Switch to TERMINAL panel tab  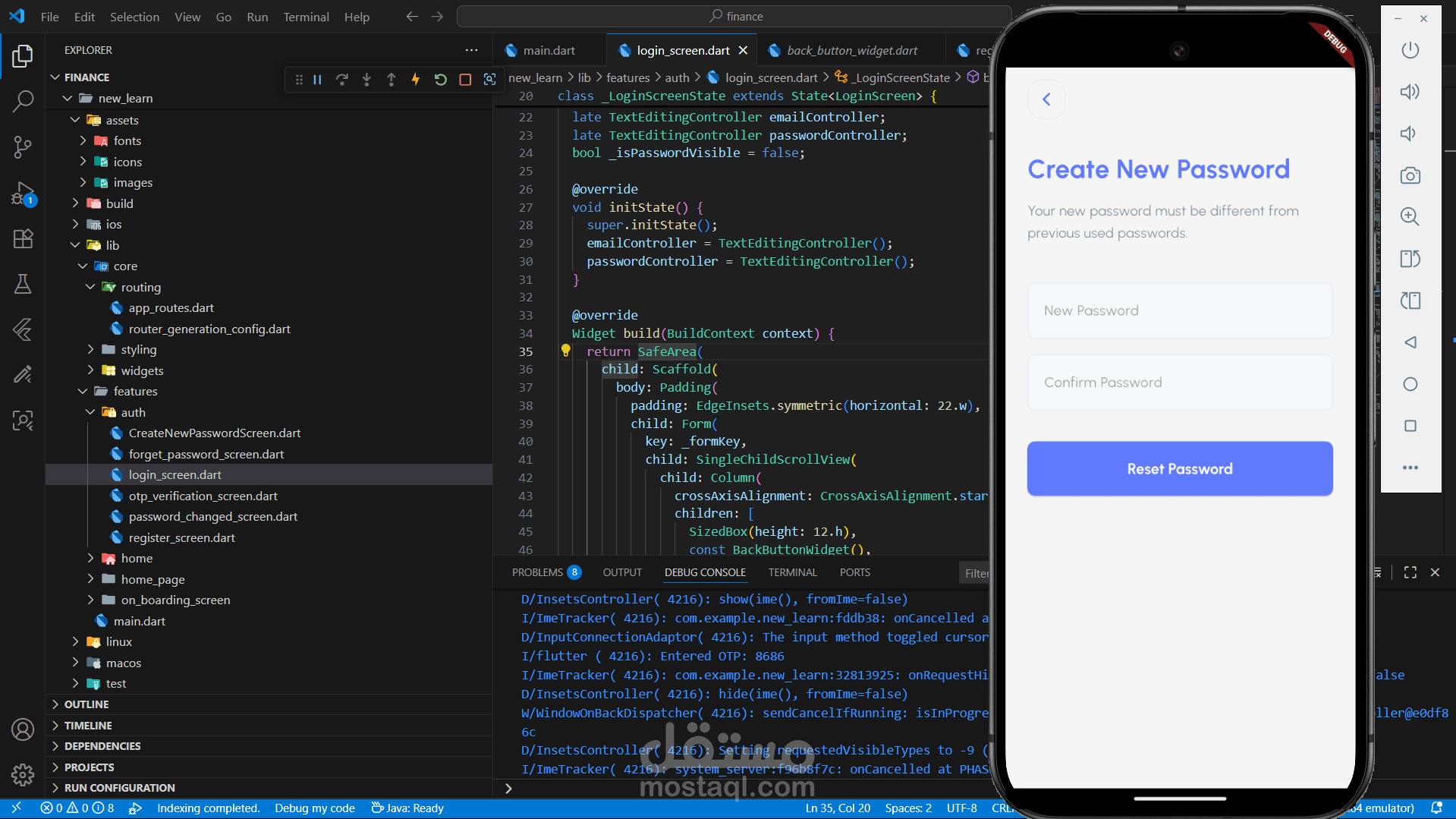coord(792,572)
